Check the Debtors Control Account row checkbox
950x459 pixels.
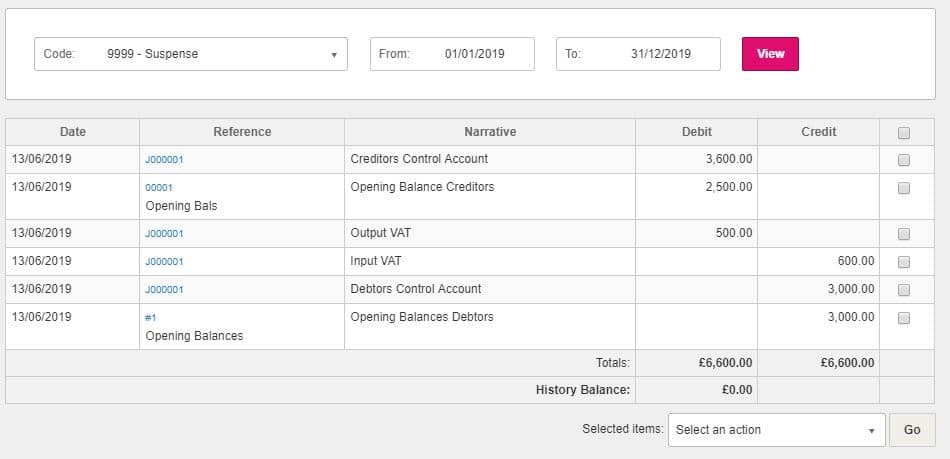(x=904, y=290)
